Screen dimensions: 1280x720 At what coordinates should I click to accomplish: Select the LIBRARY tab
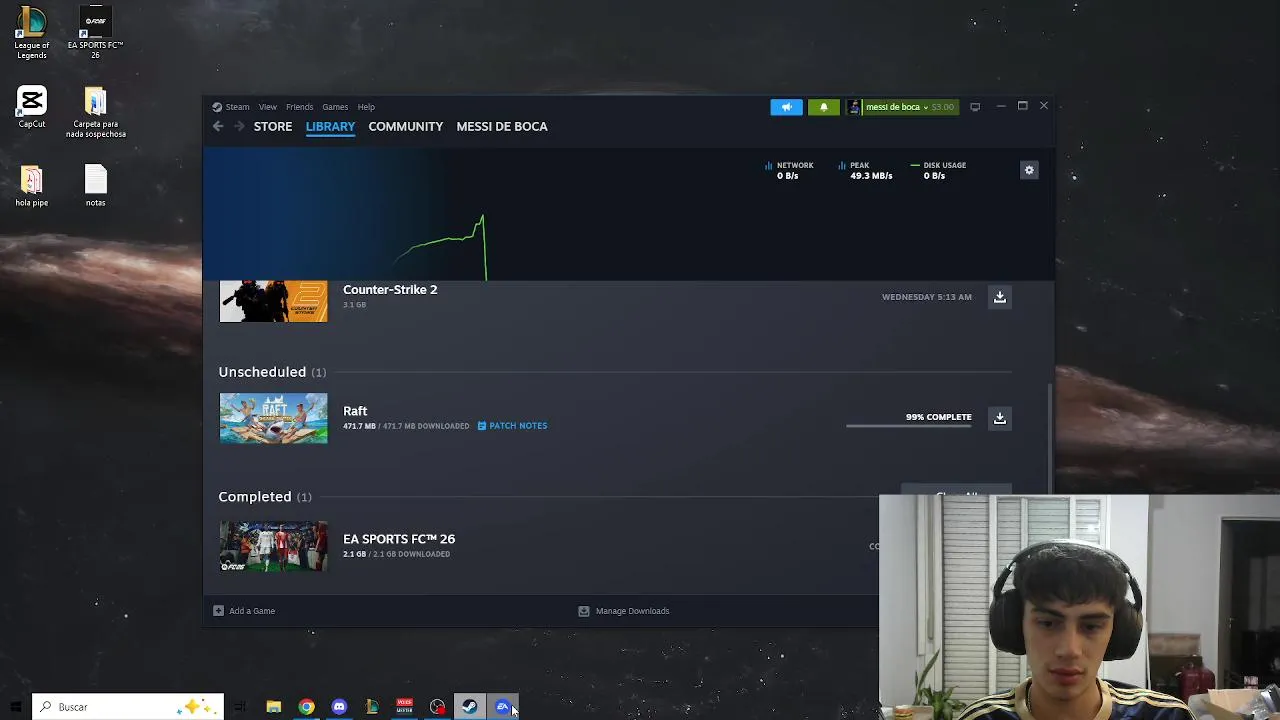point(330,126)
